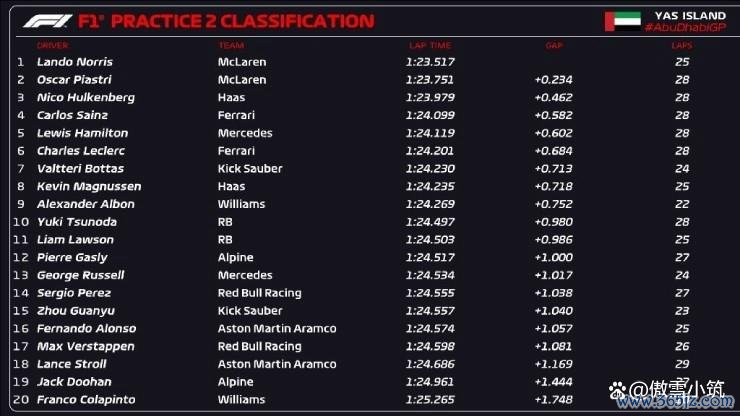The image size is (740, 416).
Task: Select Franco Colapinto row name
Action: 86,399
